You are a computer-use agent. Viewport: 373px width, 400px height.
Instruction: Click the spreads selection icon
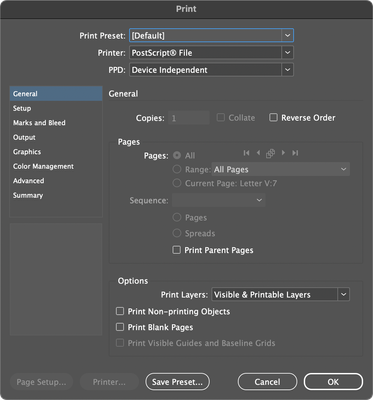[x=270, y=153]
